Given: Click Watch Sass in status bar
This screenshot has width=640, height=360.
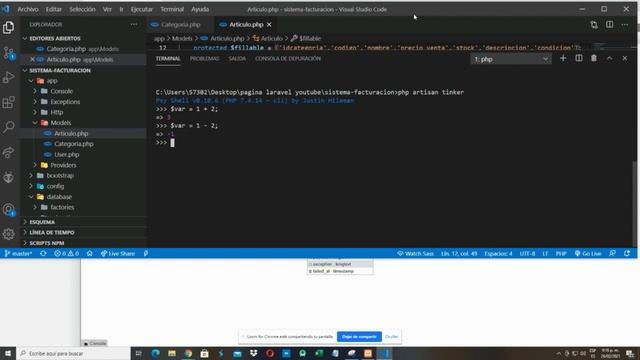Looking at the screenshot, I should coord(415,253).
